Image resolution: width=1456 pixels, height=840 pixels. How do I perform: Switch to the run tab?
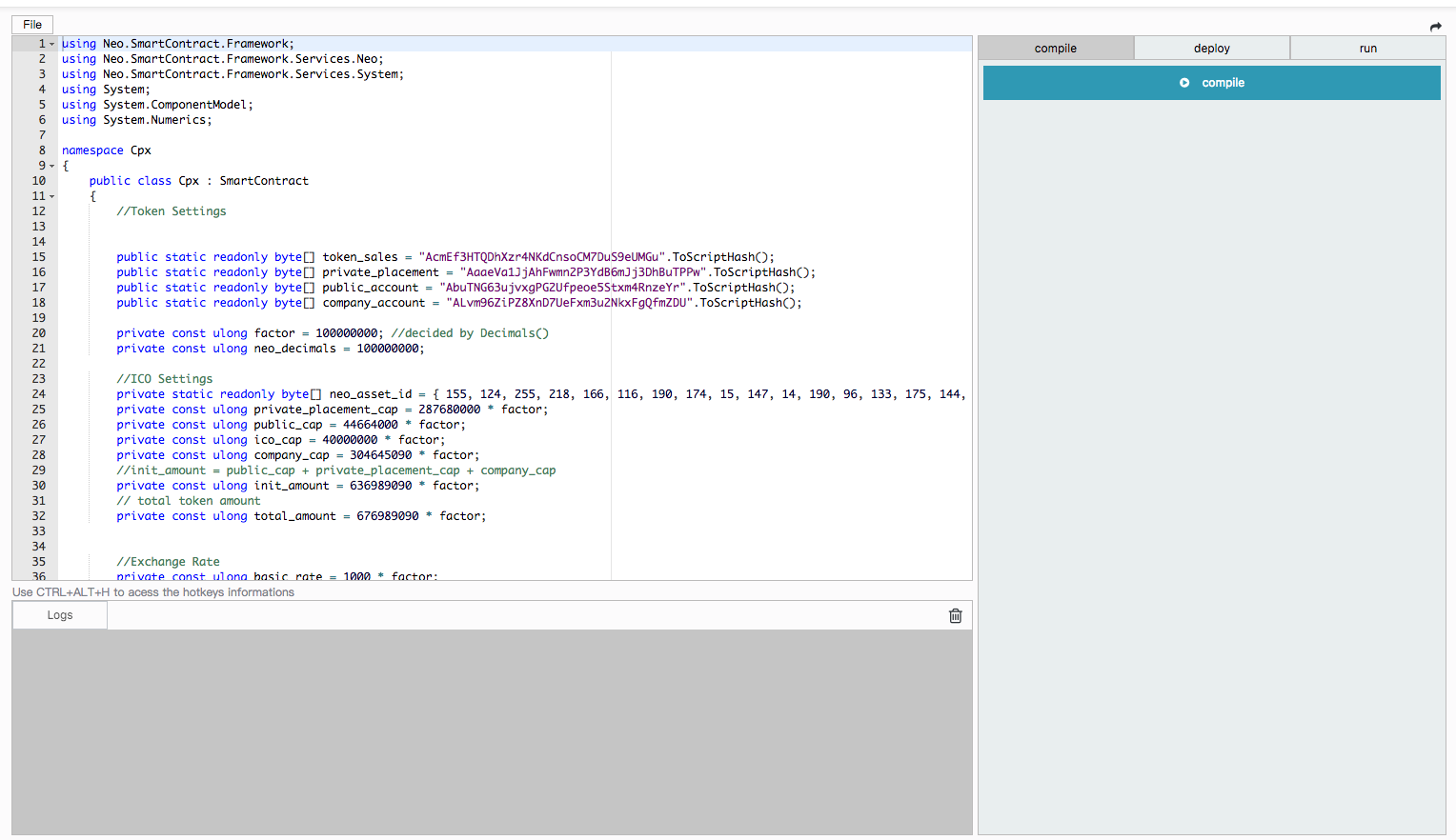(x=1368, y=49)
